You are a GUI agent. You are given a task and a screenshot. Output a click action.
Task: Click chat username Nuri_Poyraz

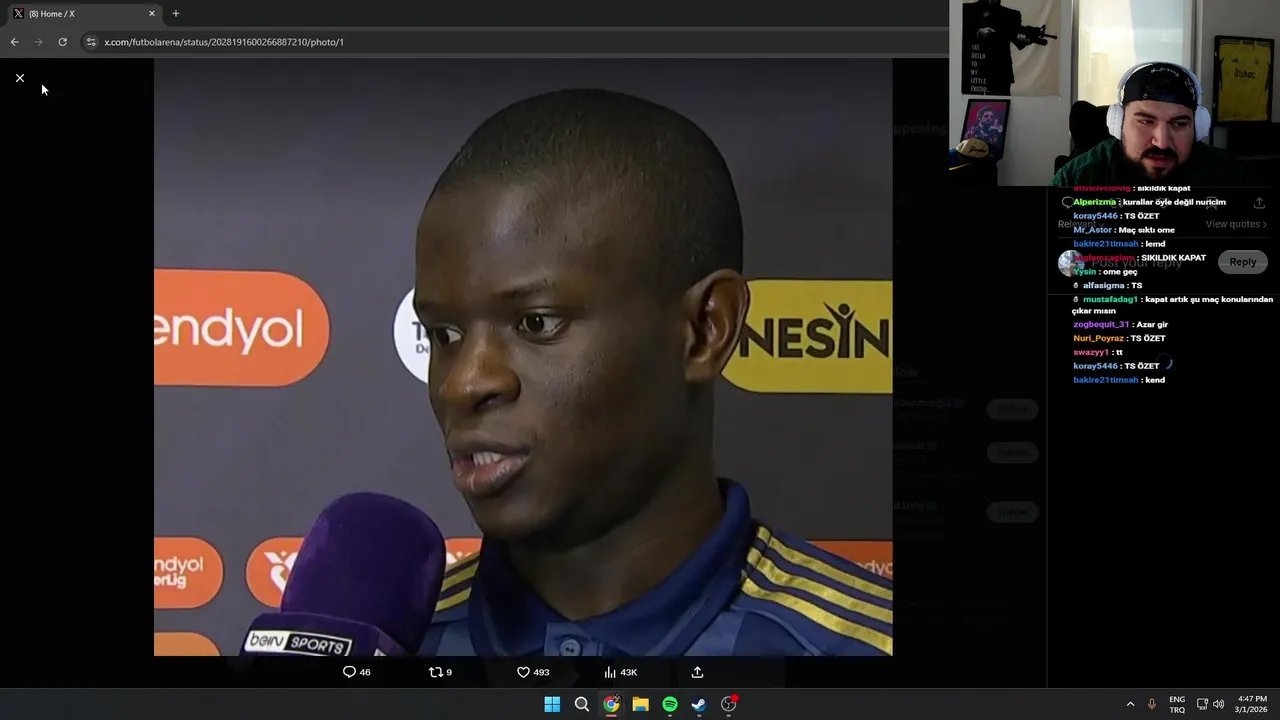[x=1098, y=338]
